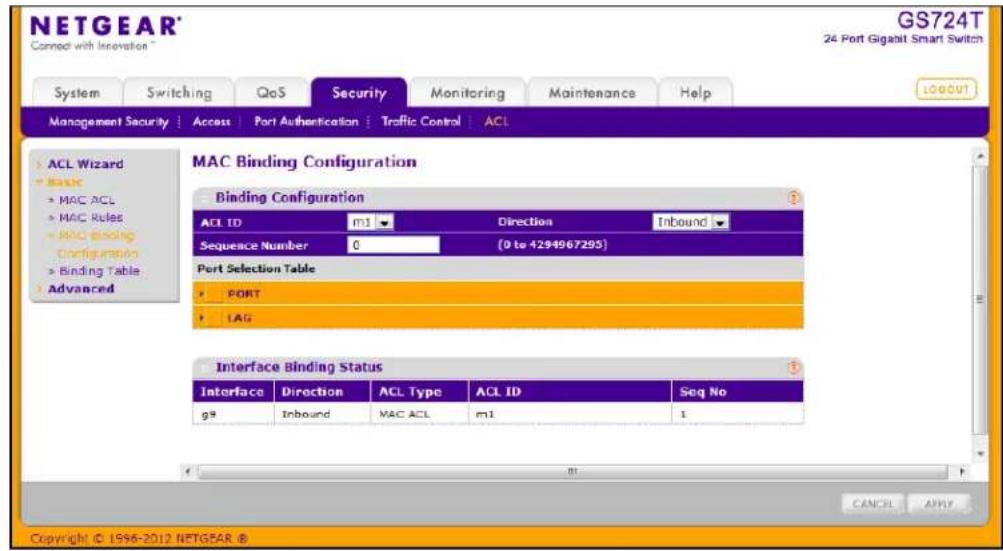This screenshot has width=1003, height=551.
Task: Collapse the Binding Configuration section header
Action: 204,198
